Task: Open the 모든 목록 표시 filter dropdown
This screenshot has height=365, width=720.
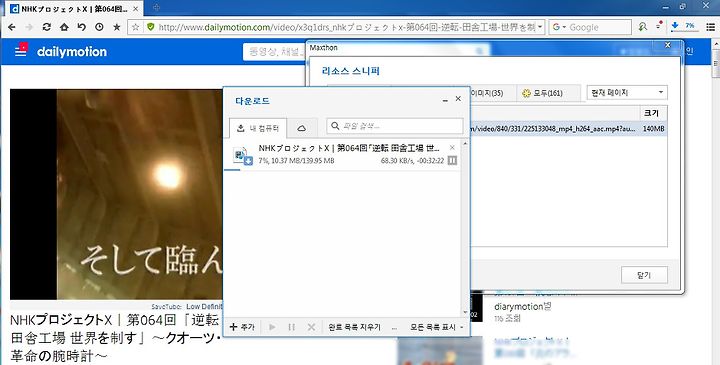Action: [x=437, y=327]
